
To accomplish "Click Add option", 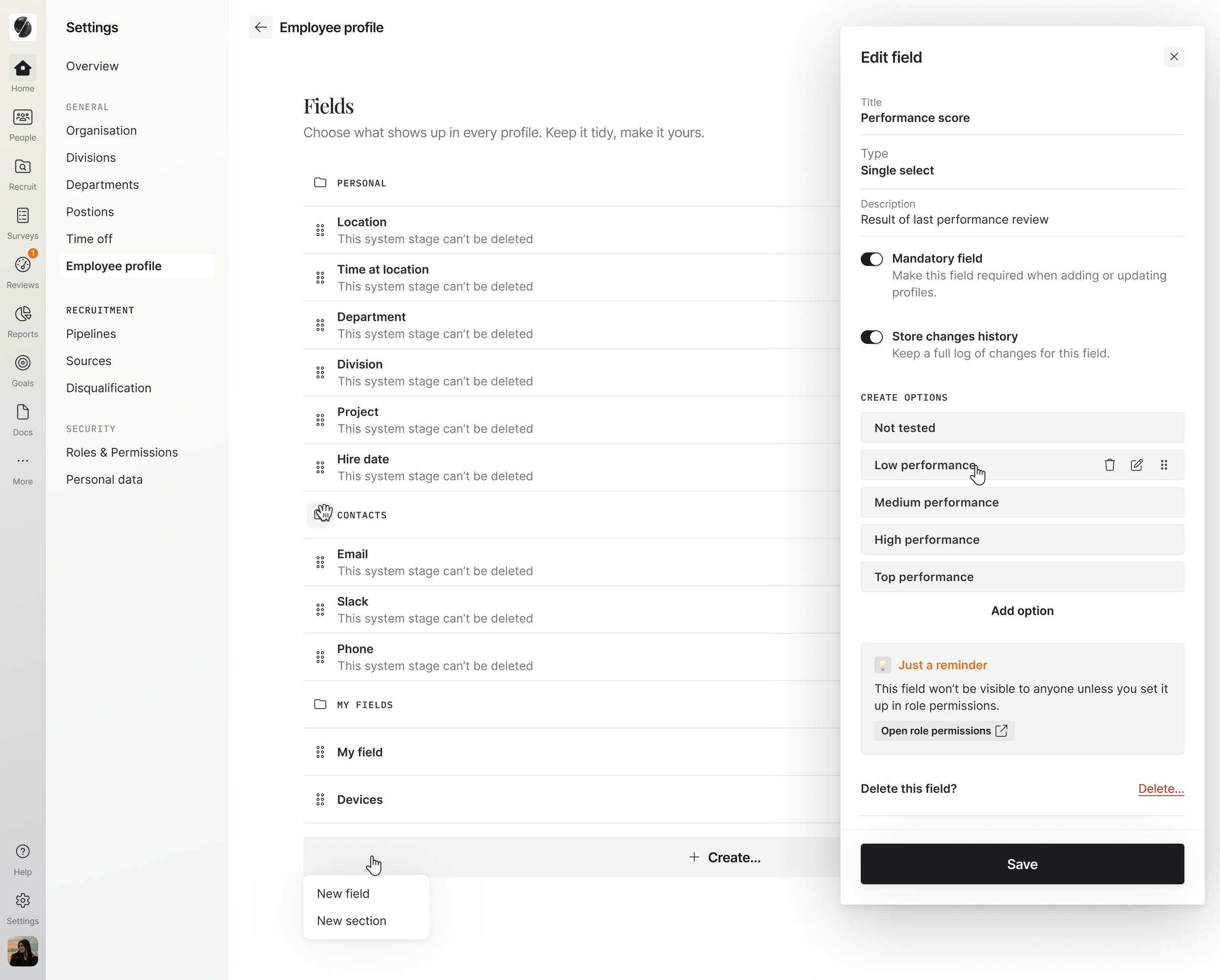I will [x=1022, y=610].
